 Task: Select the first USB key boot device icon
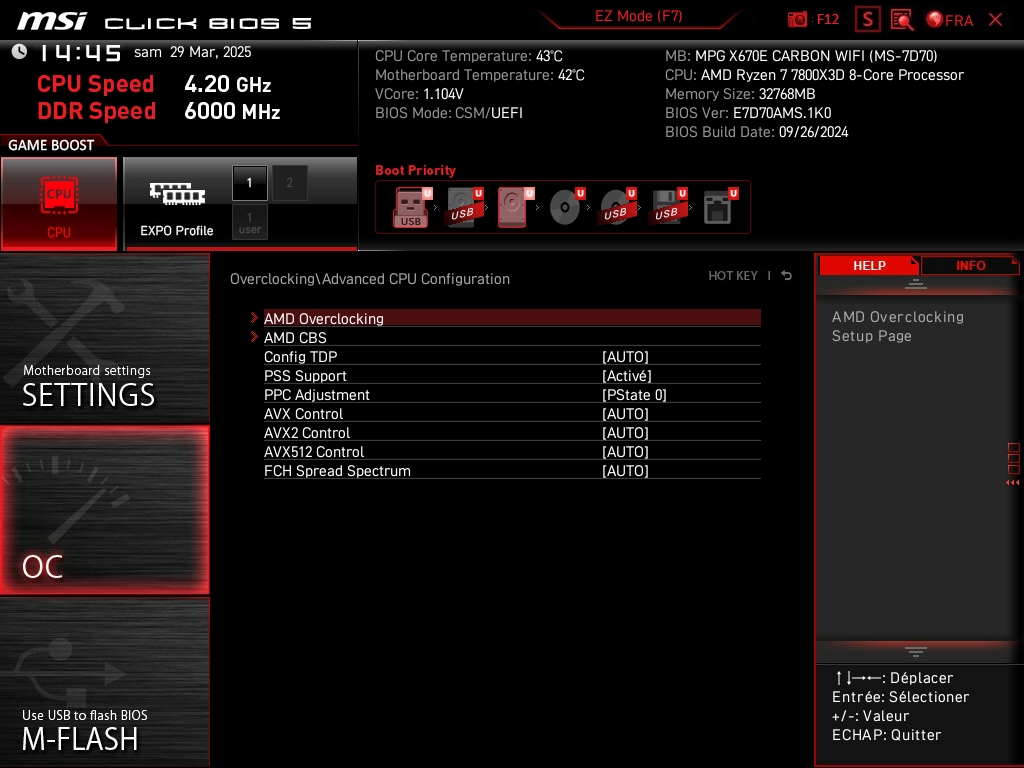(x=411, y=208)
